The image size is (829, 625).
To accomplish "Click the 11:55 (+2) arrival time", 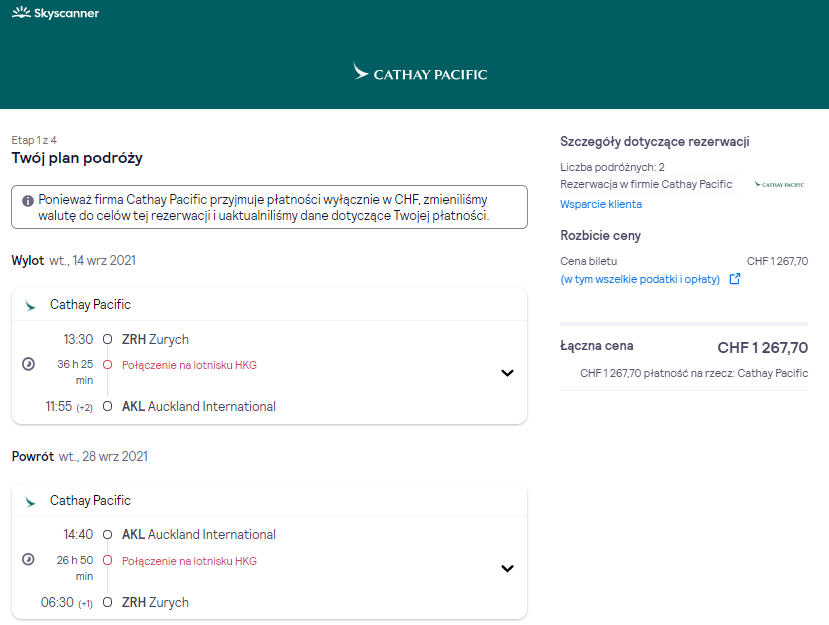I will [x=69, y=407].
